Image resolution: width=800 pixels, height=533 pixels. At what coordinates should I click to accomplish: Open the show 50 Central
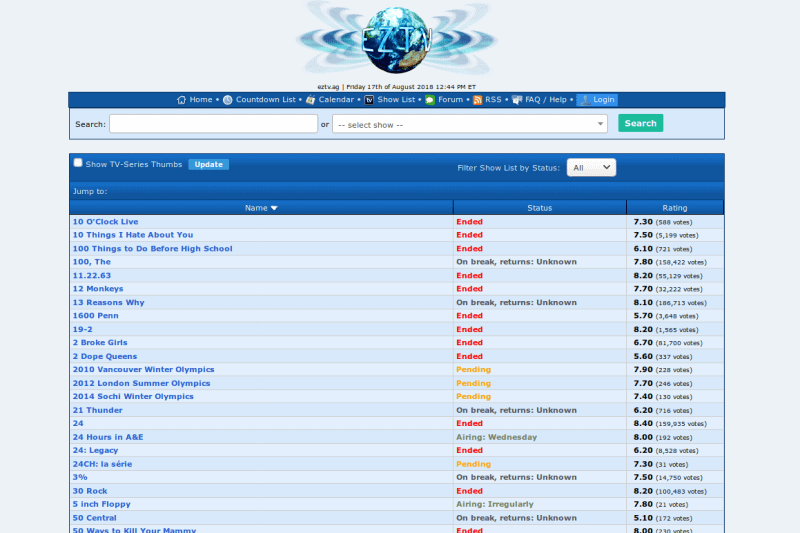(x=94, y=518)
